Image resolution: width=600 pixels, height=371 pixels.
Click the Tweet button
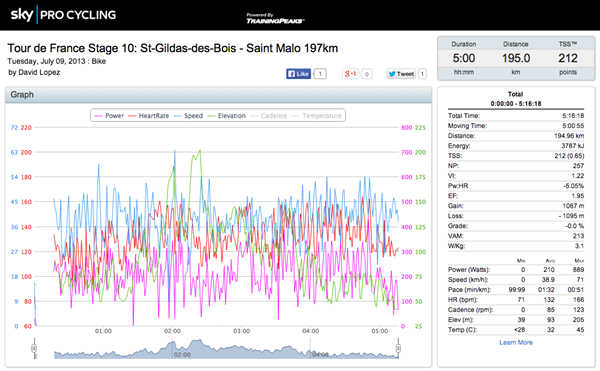[x=401, y=74]
